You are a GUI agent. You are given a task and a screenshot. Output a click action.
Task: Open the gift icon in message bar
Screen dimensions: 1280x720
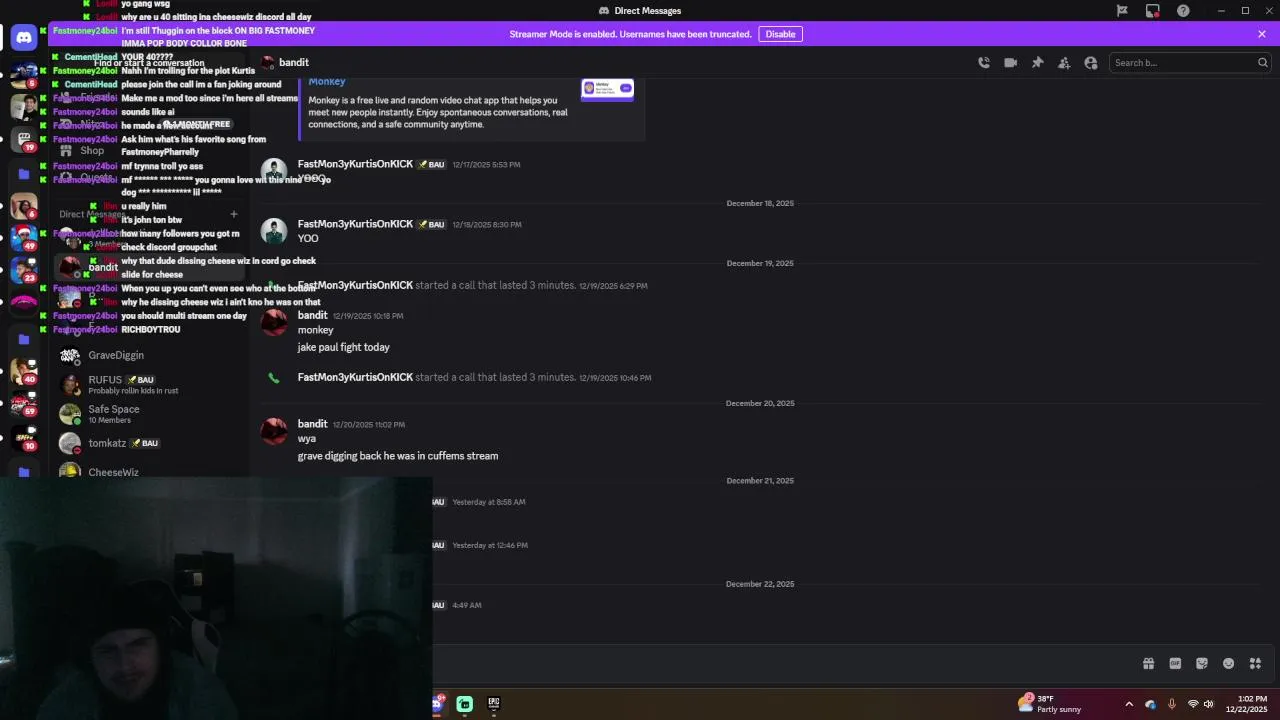(1149, 663)
